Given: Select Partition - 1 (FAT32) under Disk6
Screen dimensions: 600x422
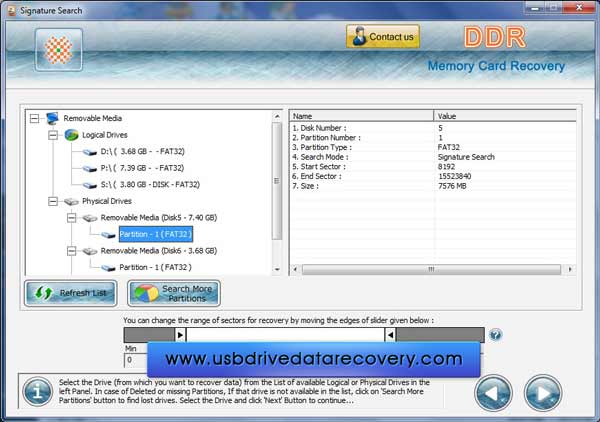Looking at the screenshot, I should (x=155, y=267).
